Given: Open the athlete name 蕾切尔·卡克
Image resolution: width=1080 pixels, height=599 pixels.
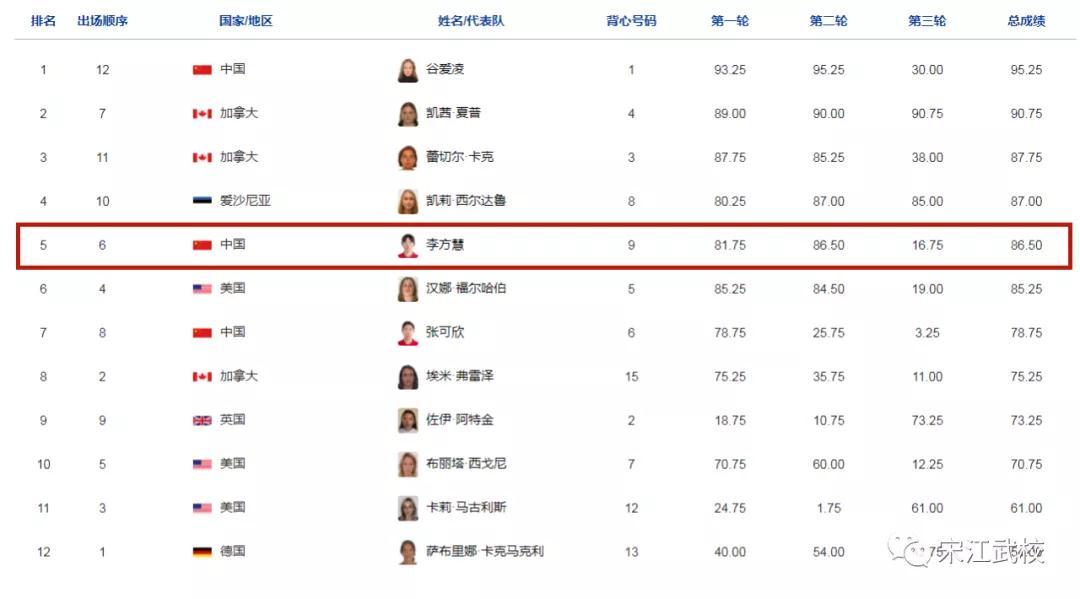Looking at the screenshot, I should [x=460, y=157].
